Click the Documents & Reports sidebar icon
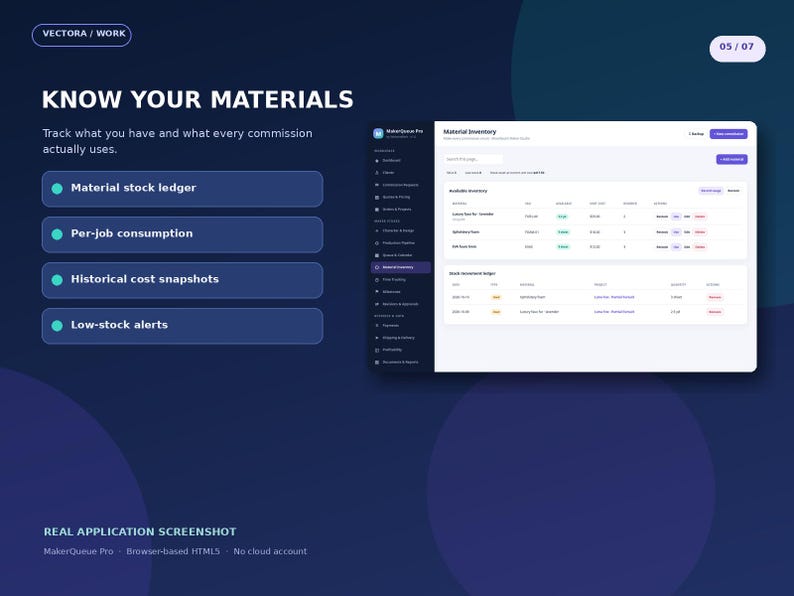The image size is (794, 596). point(377,362)
